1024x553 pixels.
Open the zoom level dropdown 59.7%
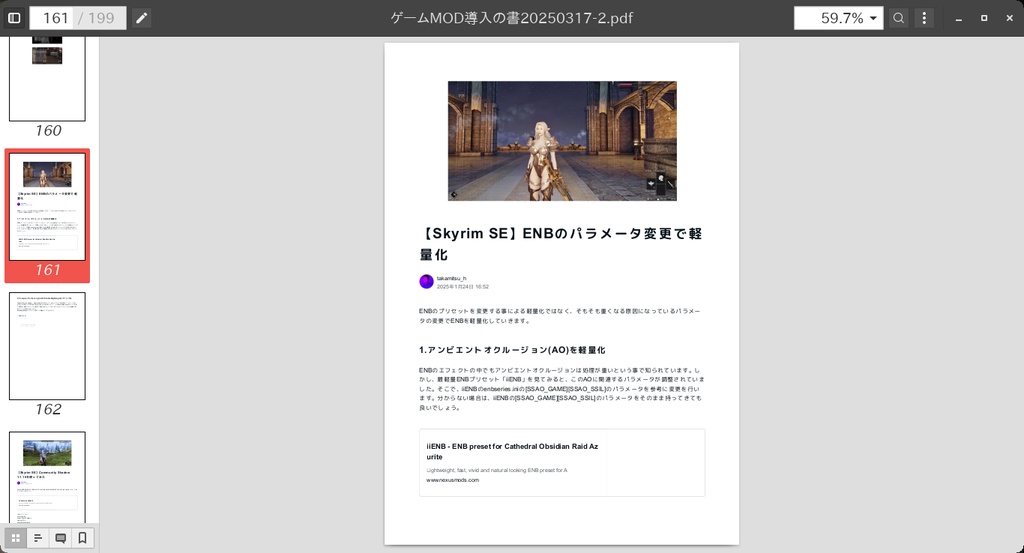pyautogui.click(x=839, y=18)
